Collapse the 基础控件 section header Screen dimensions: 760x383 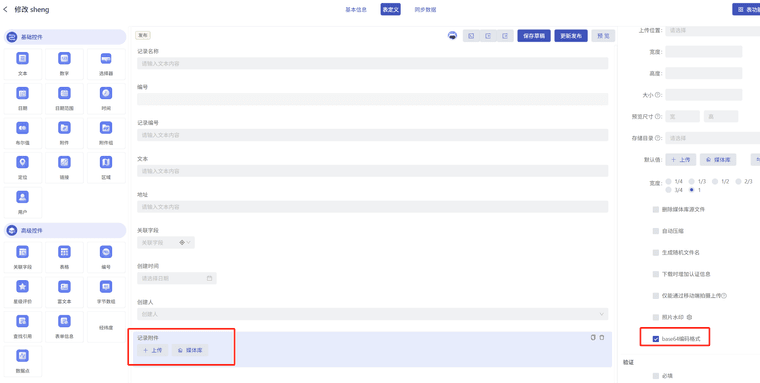[65, 37]
